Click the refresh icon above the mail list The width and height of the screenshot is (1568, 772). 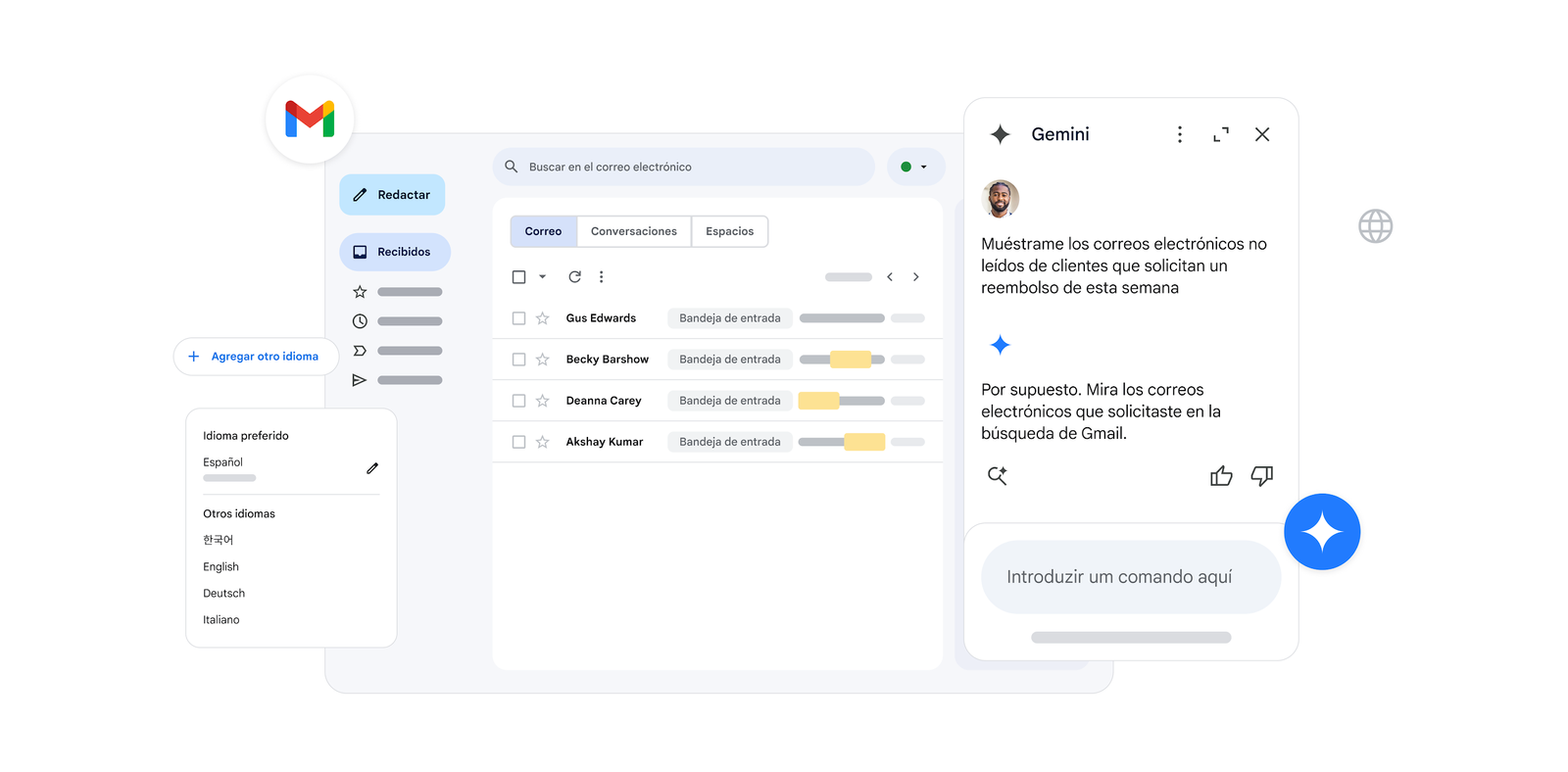(x=574, y=277)
